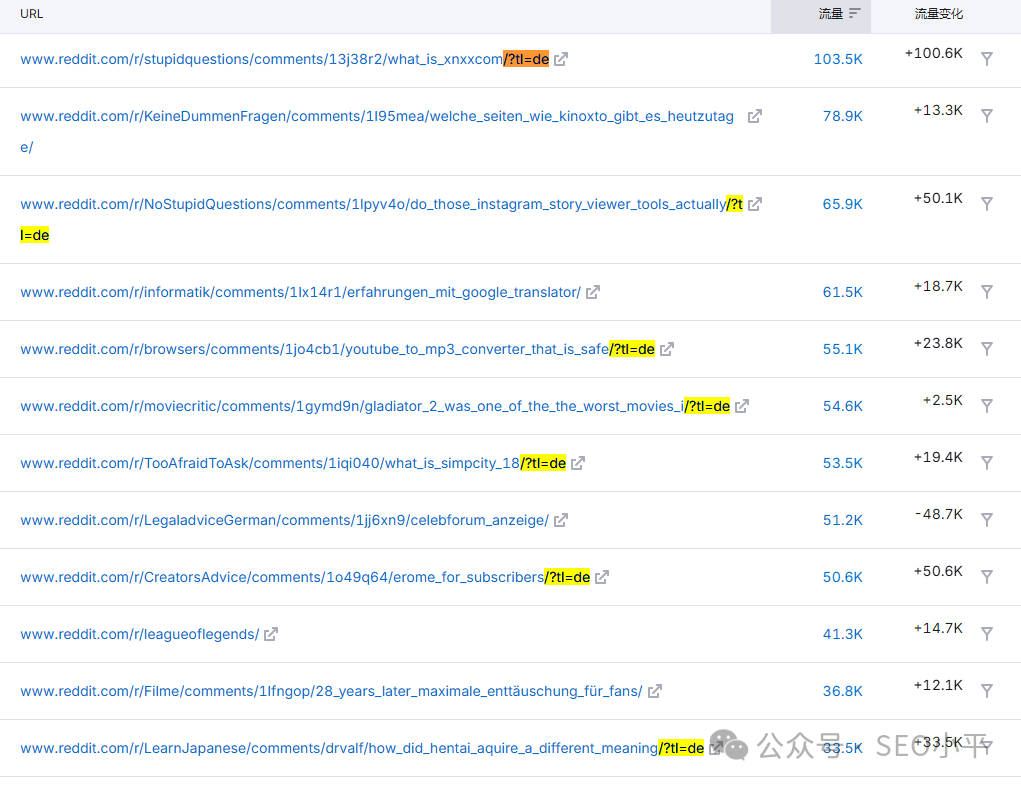The width and height of the screenshot is (1021, 787).
Task: Open external link icon for moviecritic gladiator URL
Action: tap(742, 406)
